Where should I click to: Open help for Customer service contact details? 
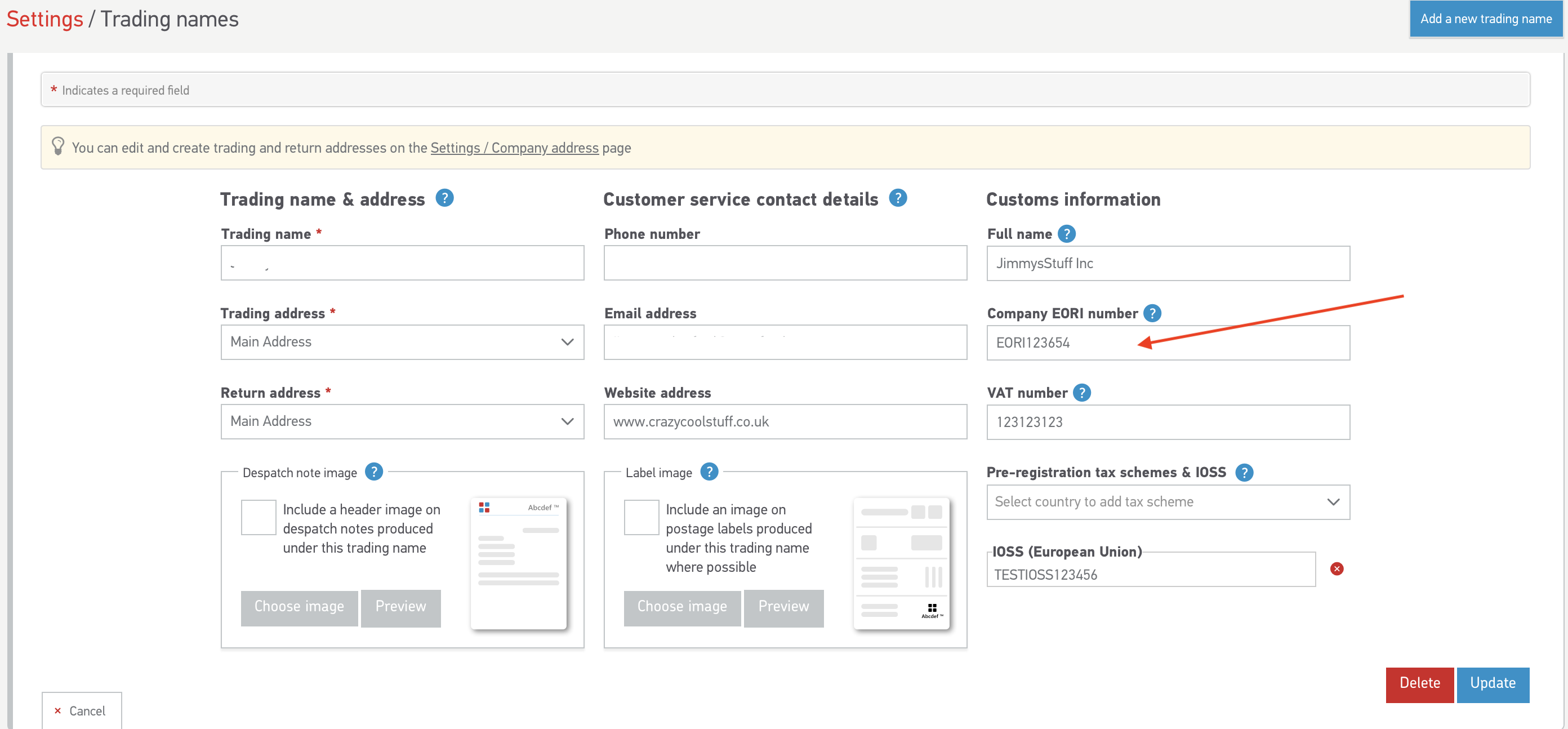coord(898,198)
